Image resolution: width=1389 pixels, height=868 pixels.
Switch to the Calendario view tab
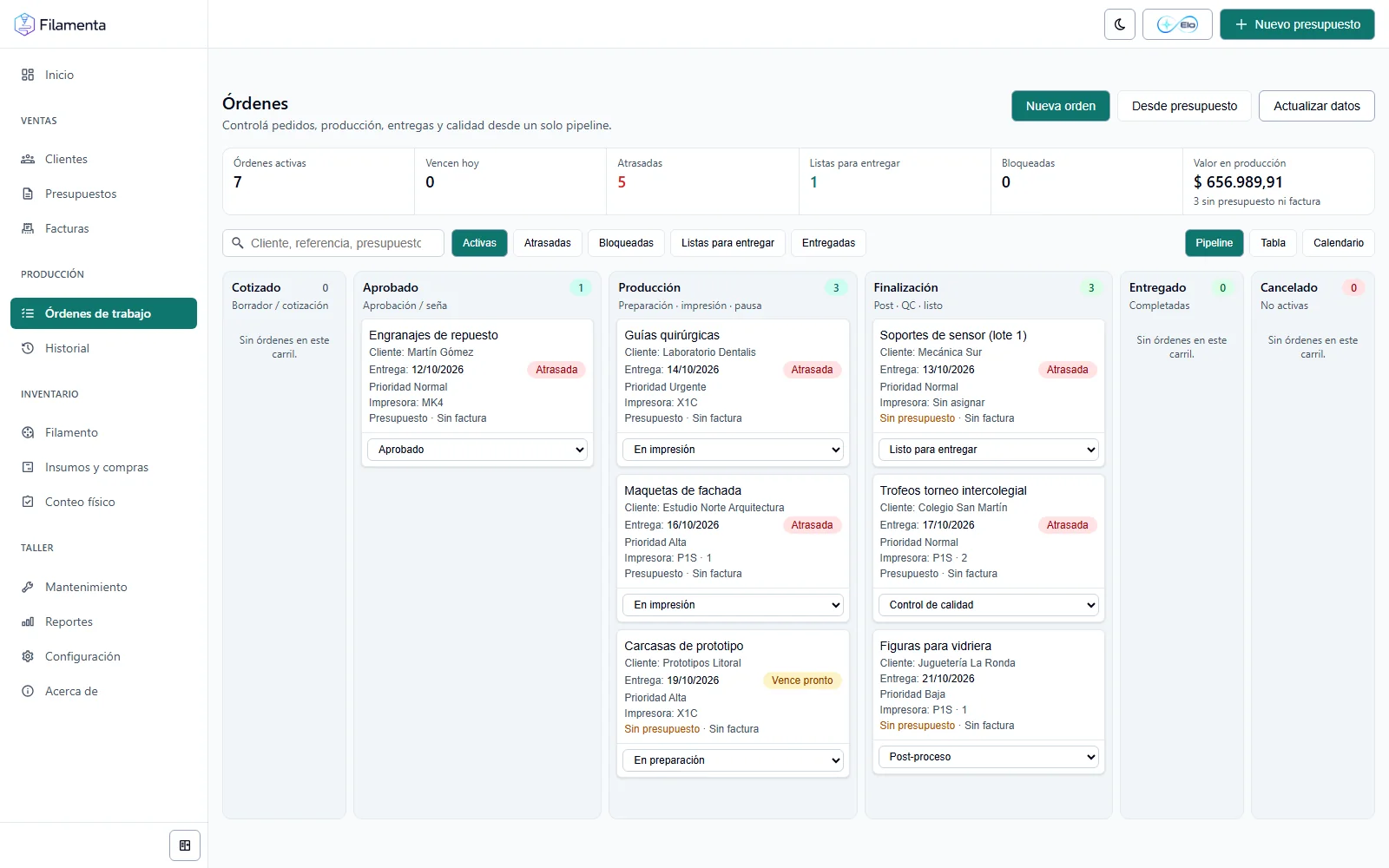pos(1339,243)
